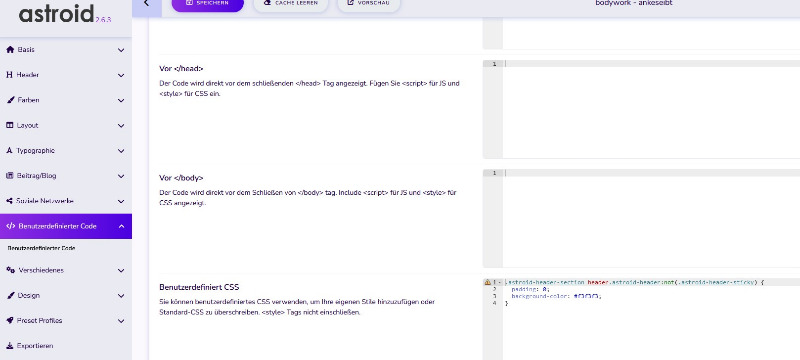Expand the Basis section chevron
Viewport: 800px width, 360px height.
[x=121, y=50]
